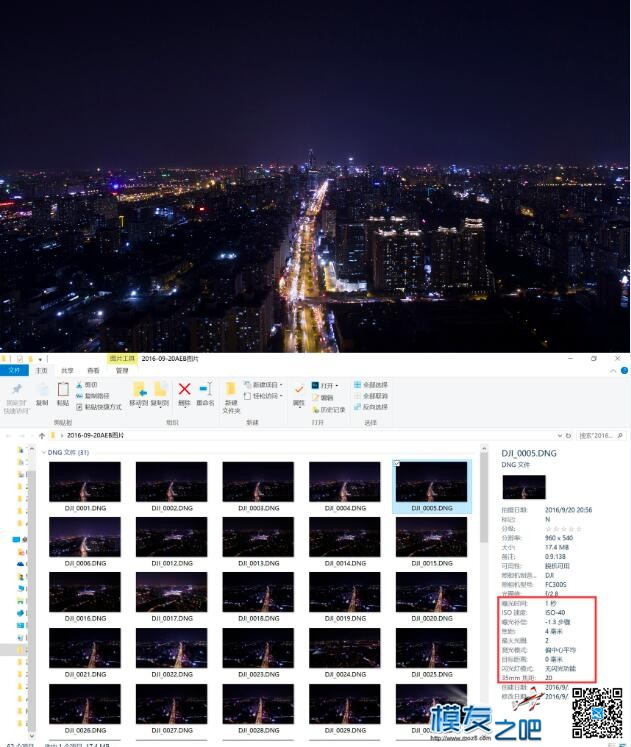Collapse the DNG files group header
Image resolution: width=631 pixels, height=747 pixels.
[44, 453]
